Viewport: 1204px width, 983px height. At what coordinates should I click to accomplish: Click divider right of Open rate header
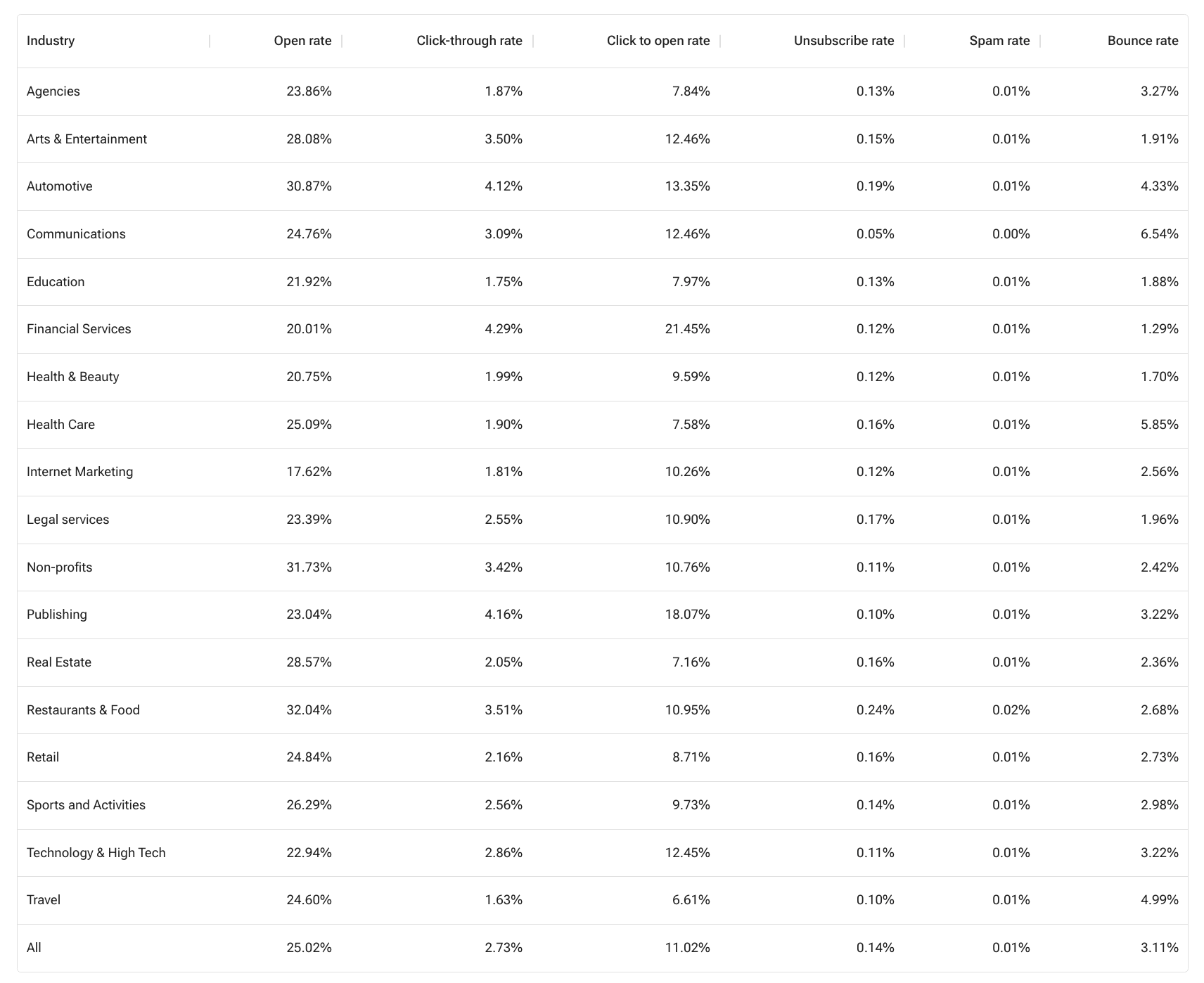tap(342, 41)
